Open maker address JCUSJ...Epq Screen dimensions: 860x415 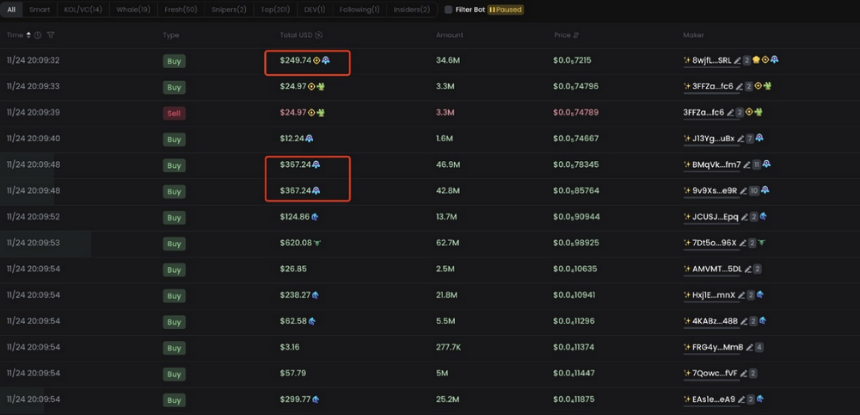coord(715,217)
